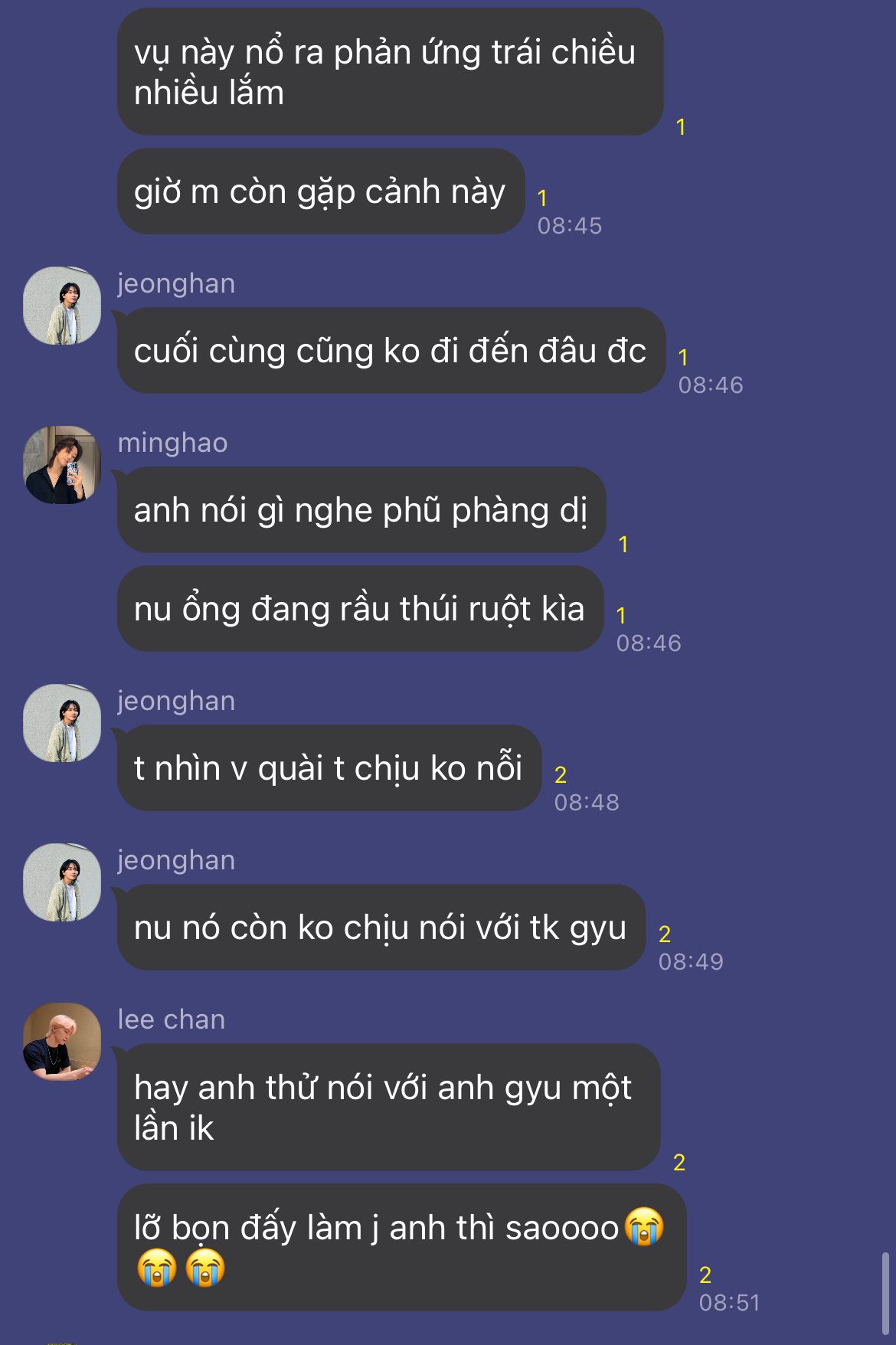The height and width of the screenshot is (1345, 896).
Task: Open jeonghan's avatar beside 'nu nó còn ko chịu' message
Action: 62,882
